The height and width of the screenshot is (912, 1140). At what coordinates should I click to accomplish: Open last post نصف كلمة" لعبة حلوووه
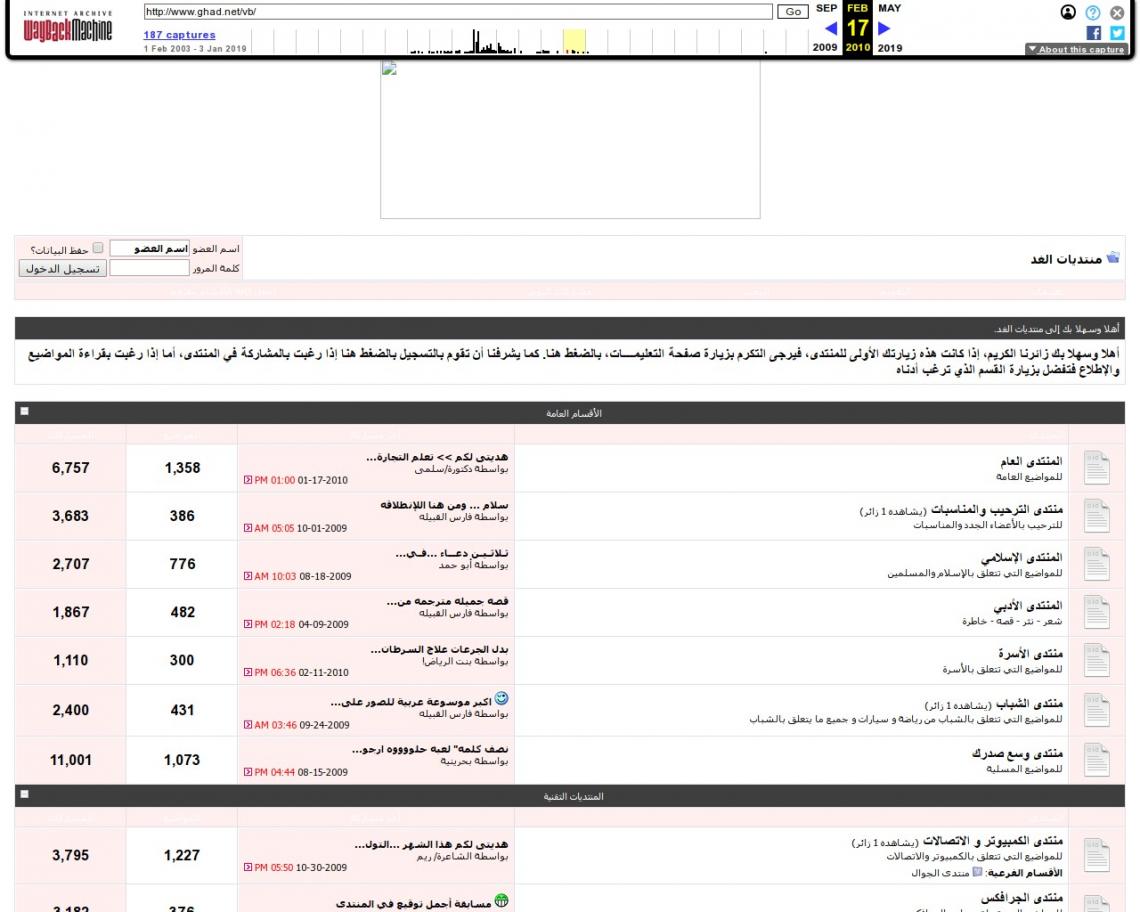click(430, 748)
